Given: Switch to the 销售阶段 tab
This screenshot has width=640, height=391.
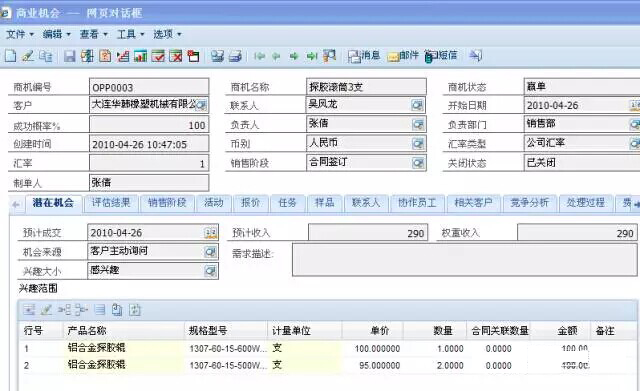Looking at the screenshot, I should coord(167,203).
